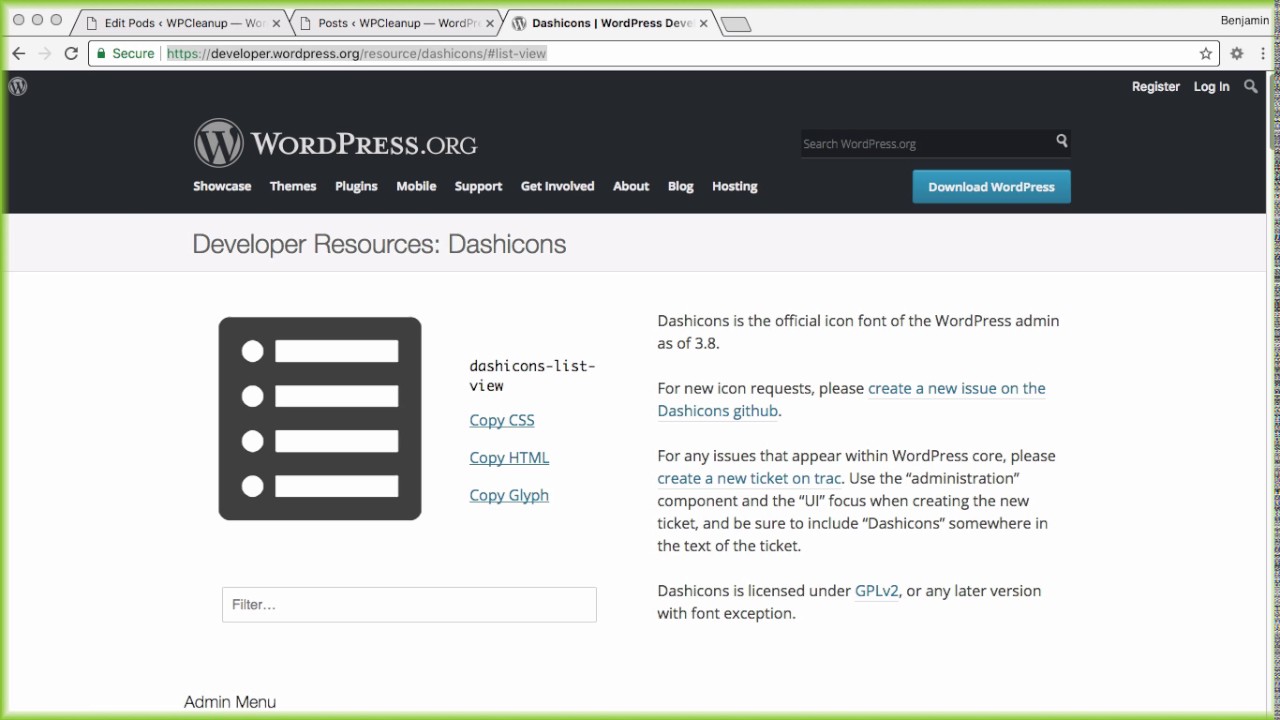Viewport: 1280px width, 720px height.
Task: Open the Themes menu item
Action: 293,187
